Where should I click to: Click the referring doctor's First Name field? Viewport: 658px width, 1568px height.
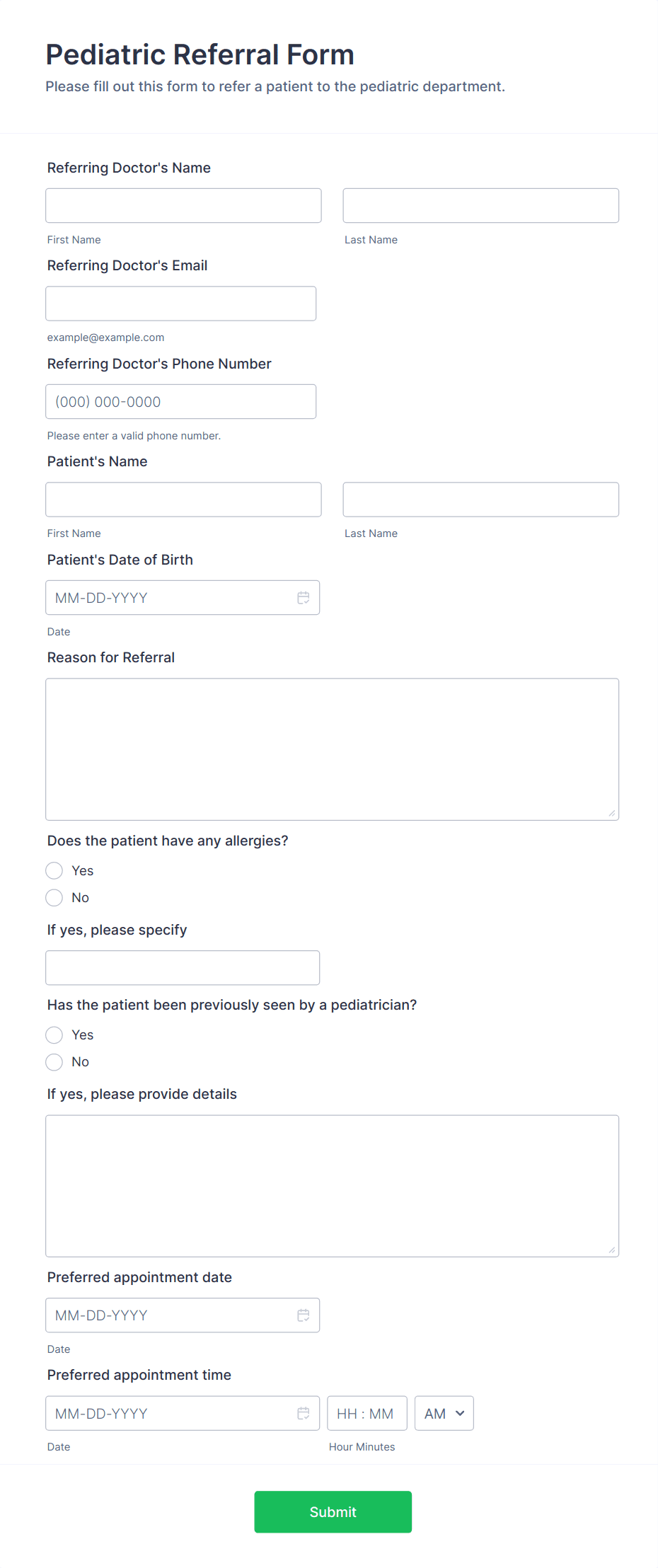(x=183, y=205)
